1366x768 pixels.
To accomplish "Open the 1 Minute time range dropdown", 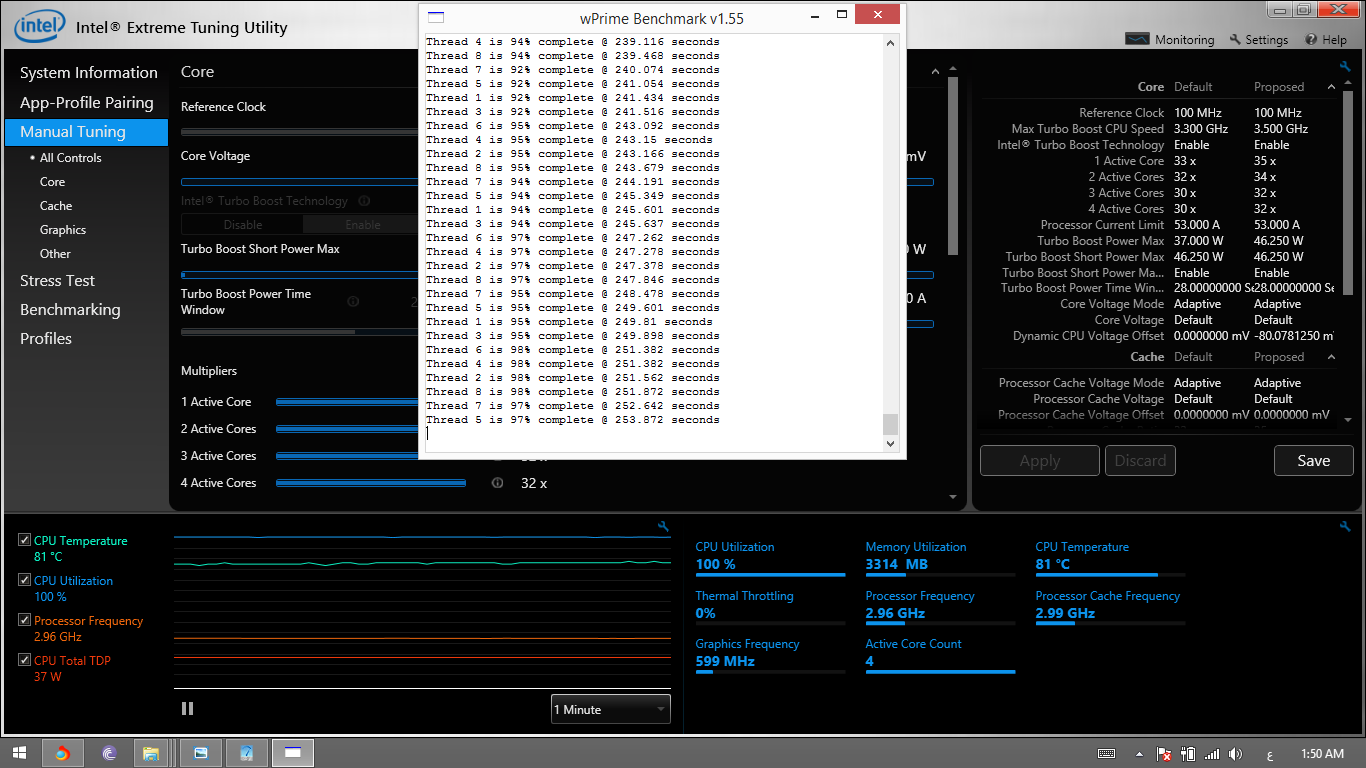I will click(610, 709).
